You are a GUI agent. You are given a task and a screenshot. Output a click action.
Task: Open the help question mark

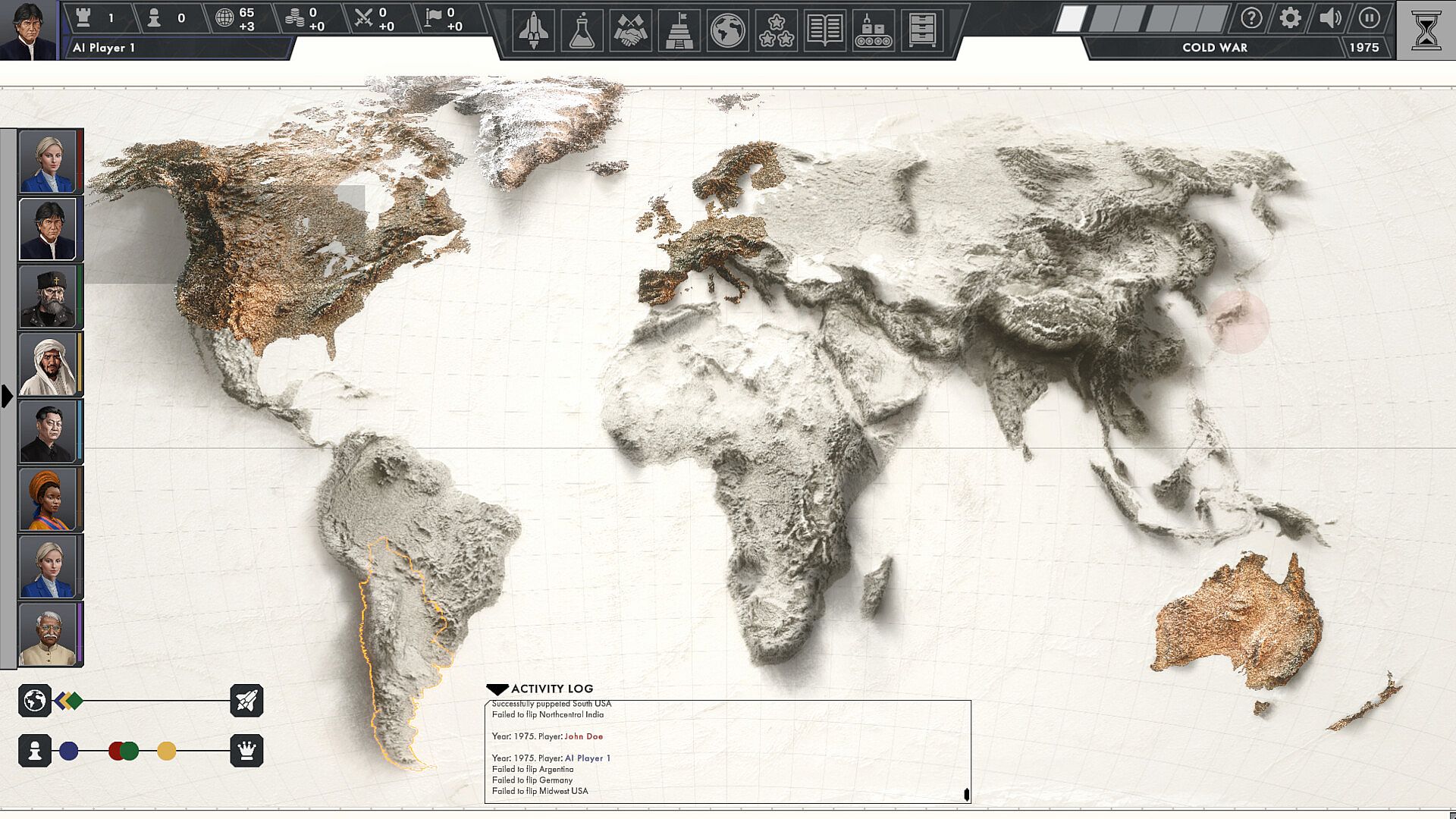point(1250,17)
